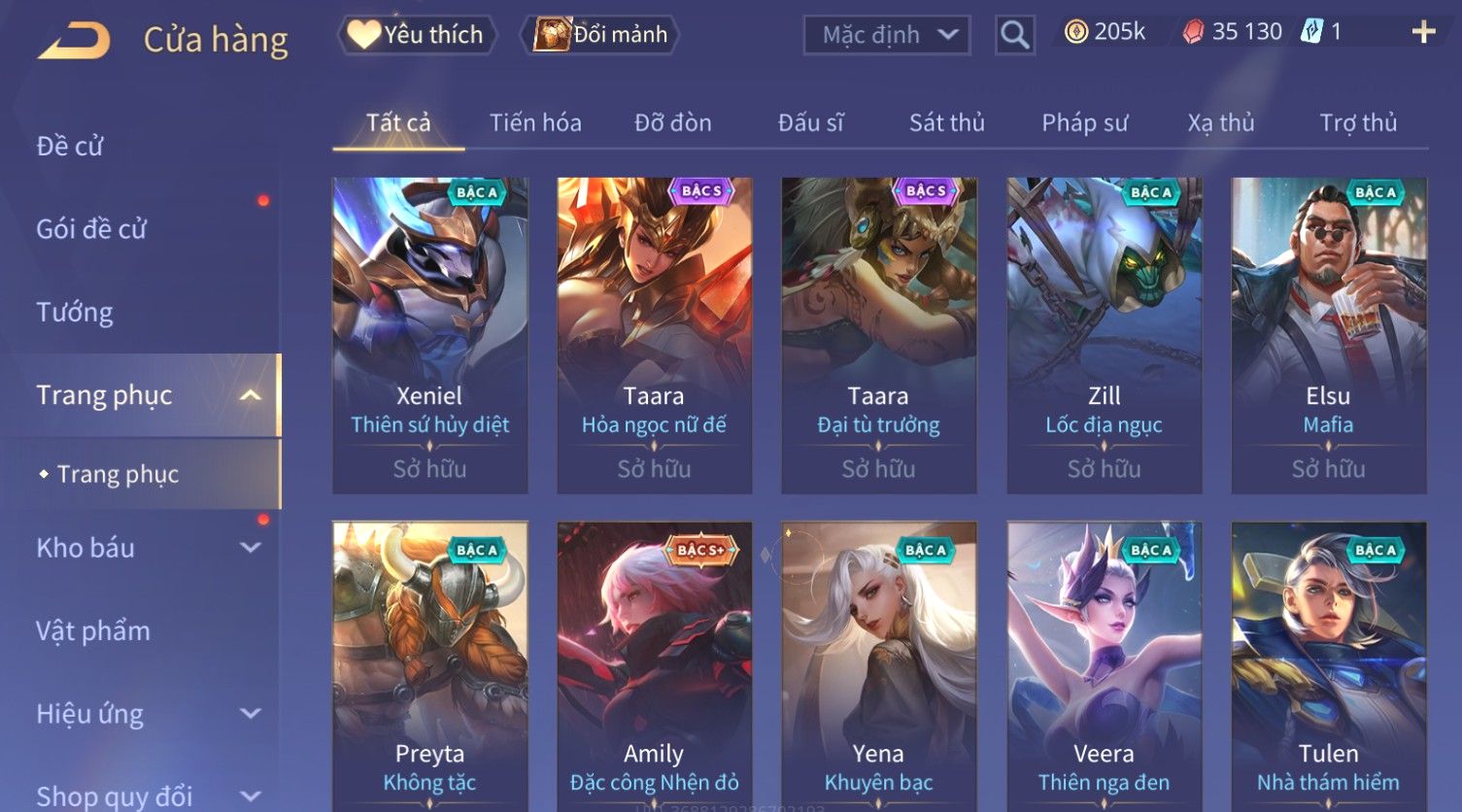Select Xeniel Thiên sứ hủy diệt skin card
The image size is (1462, 812).
[x=429, y=335]
